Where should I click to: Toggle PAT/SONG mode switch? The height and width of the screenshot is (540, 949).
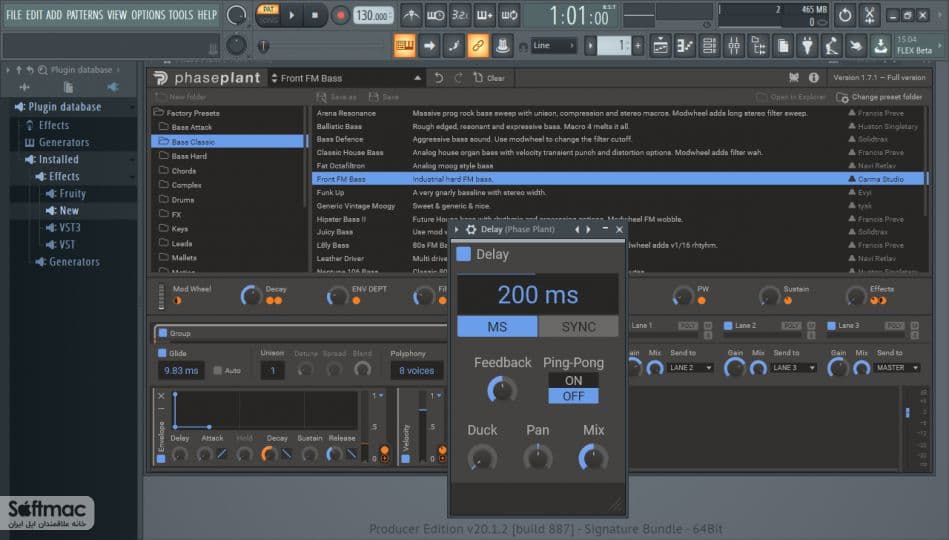[268, 15]
